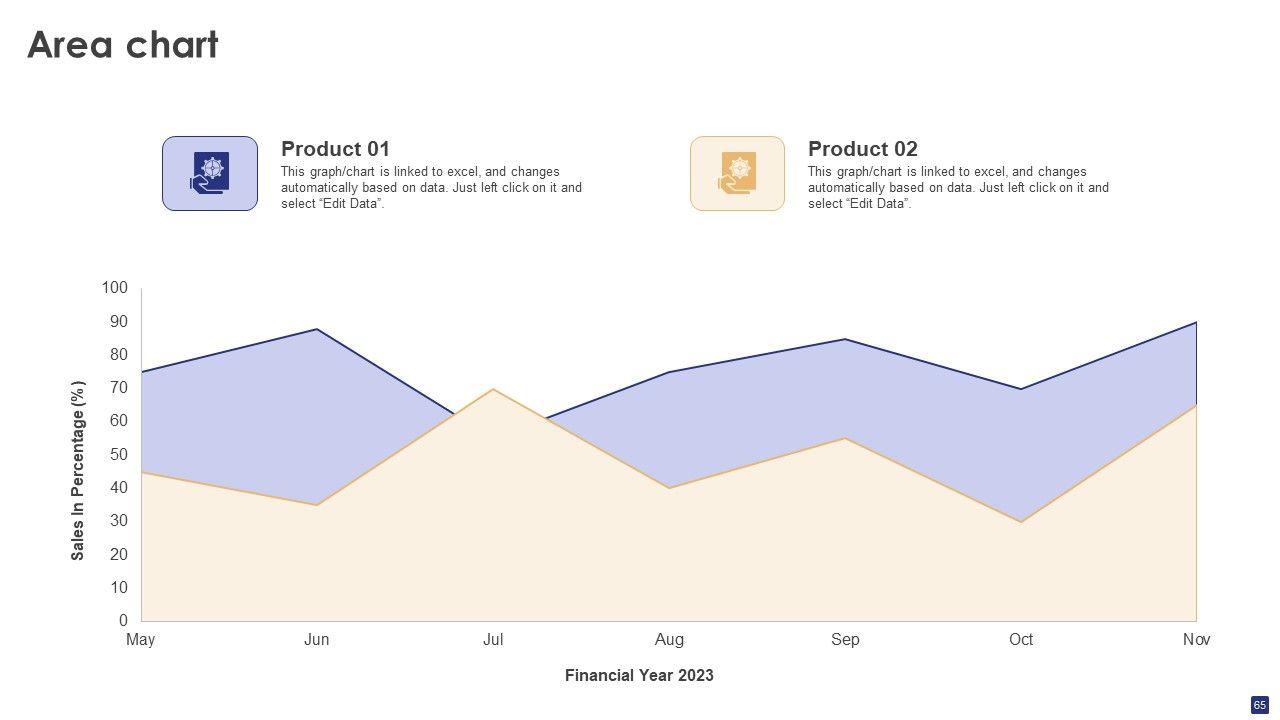Click the blue Product 01 icon
This screenshot has height=720, width=1280.
point(210,173)
